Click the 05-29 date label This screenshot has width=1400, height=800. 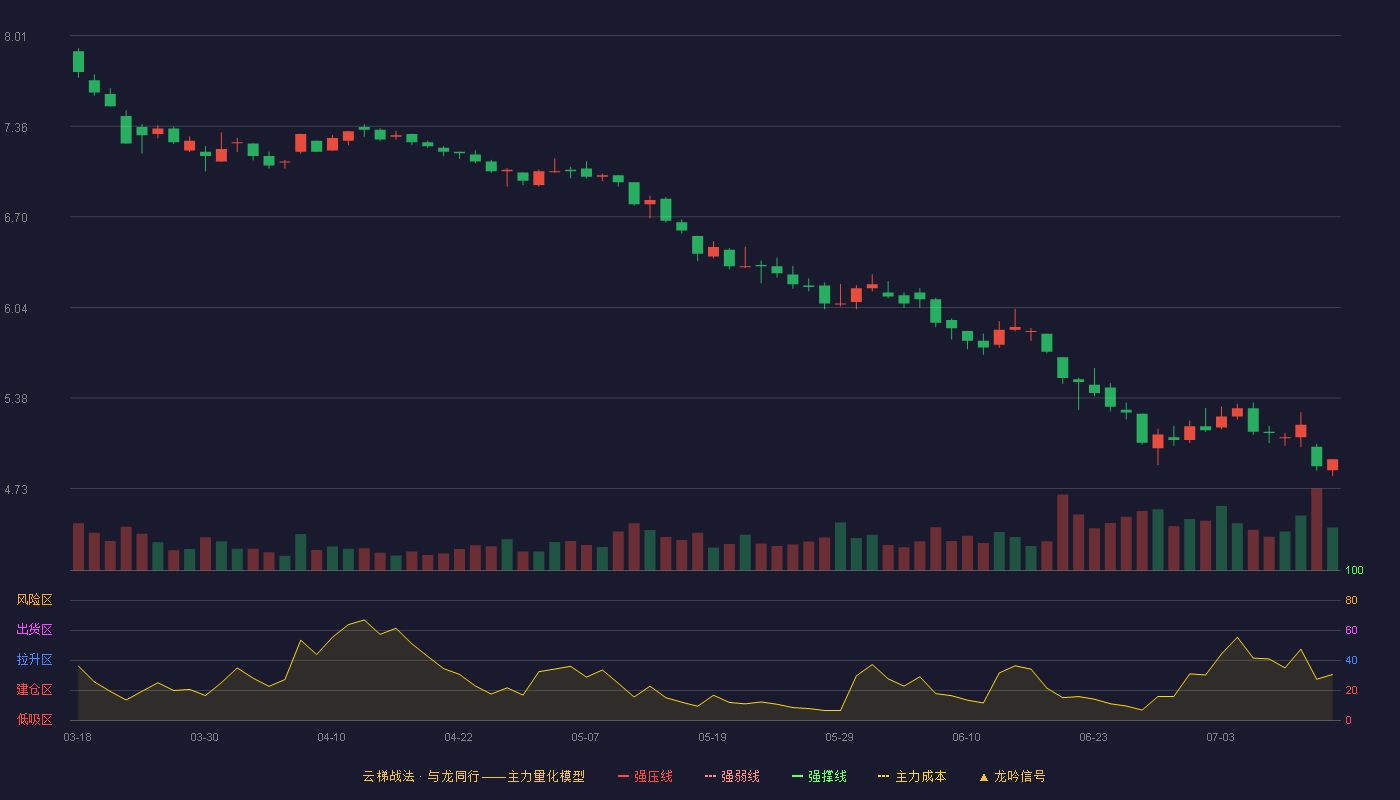[839, 737]
